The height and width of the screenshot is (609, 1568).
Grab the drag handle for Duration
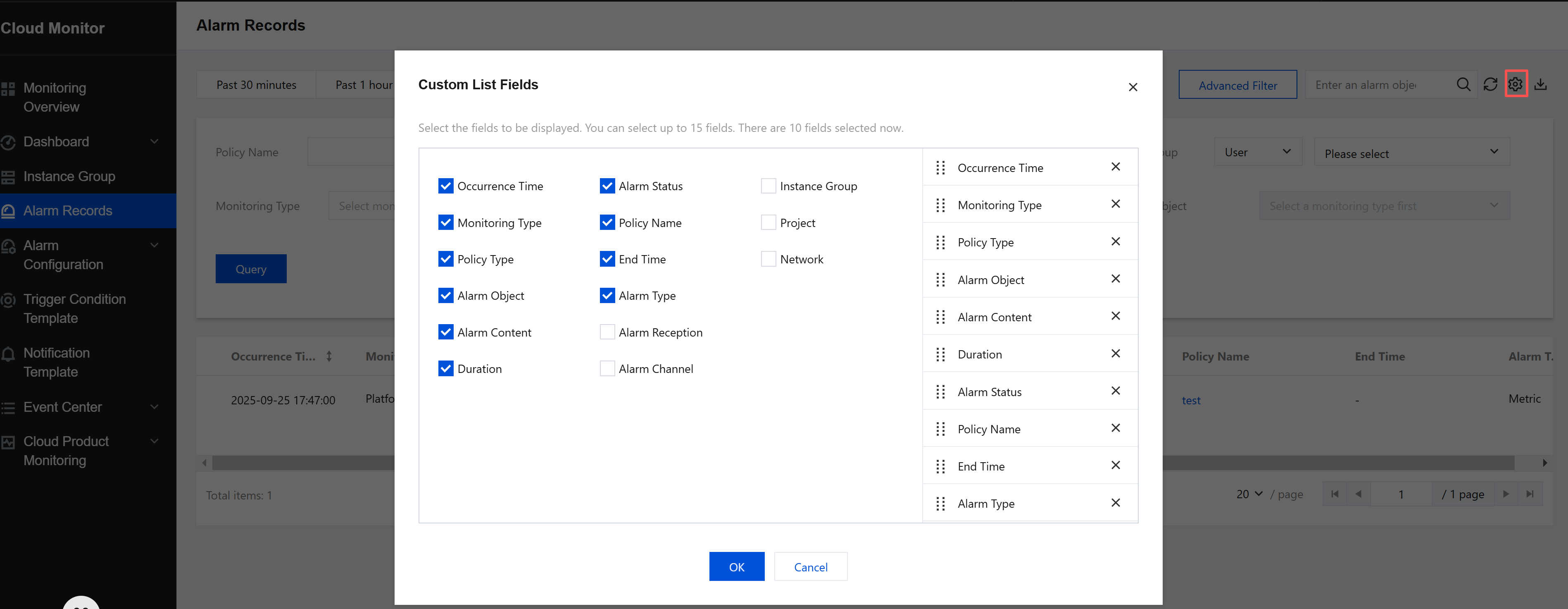[940, 354]
